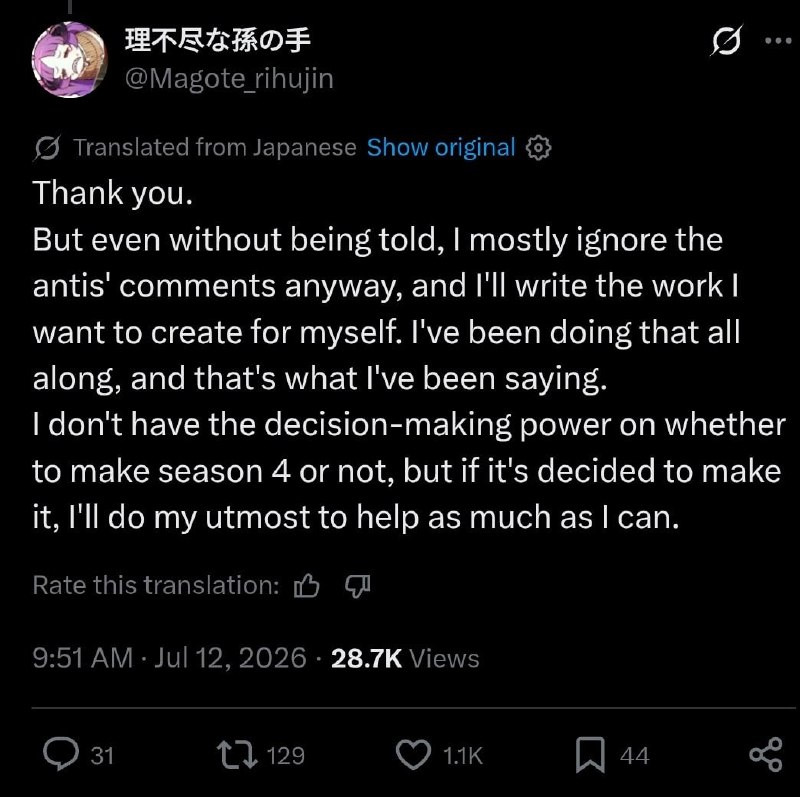This screenshot has height=797, width=800.
Task: Open the 9:51 AM · Jul 12, 2026 timestamp
Action: 169,658
